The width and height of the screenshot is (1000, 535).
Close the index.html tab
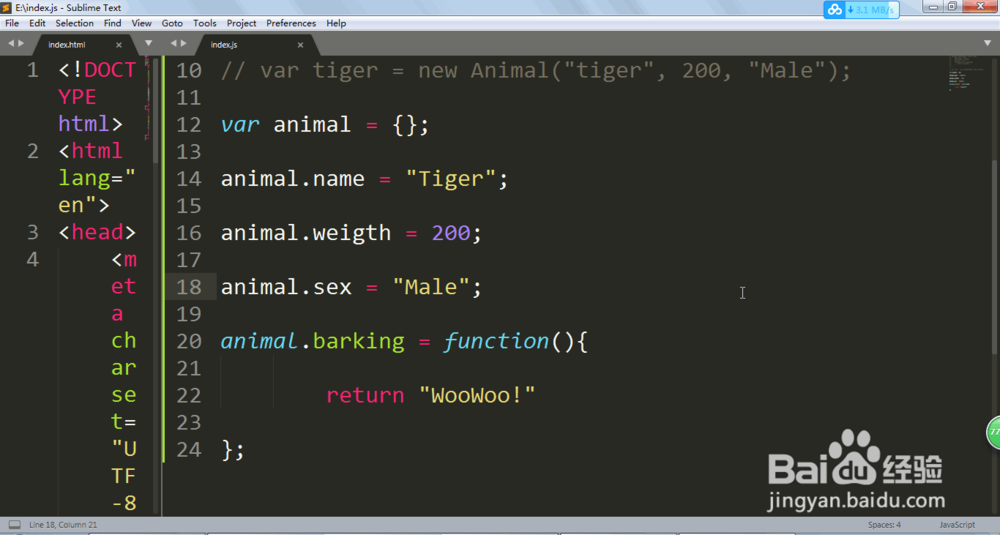119,45
